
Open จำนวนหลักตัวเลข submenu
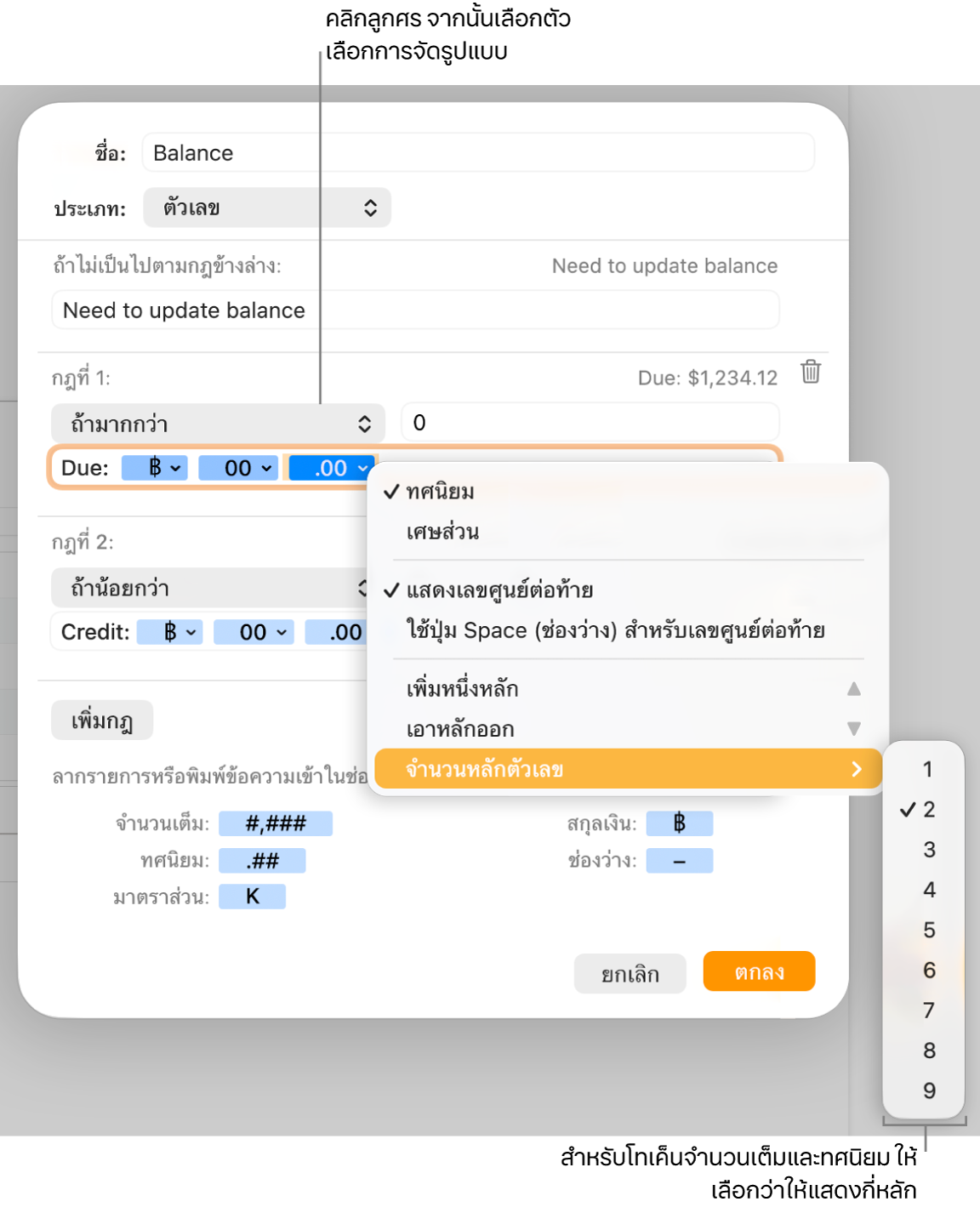[628, 769]
